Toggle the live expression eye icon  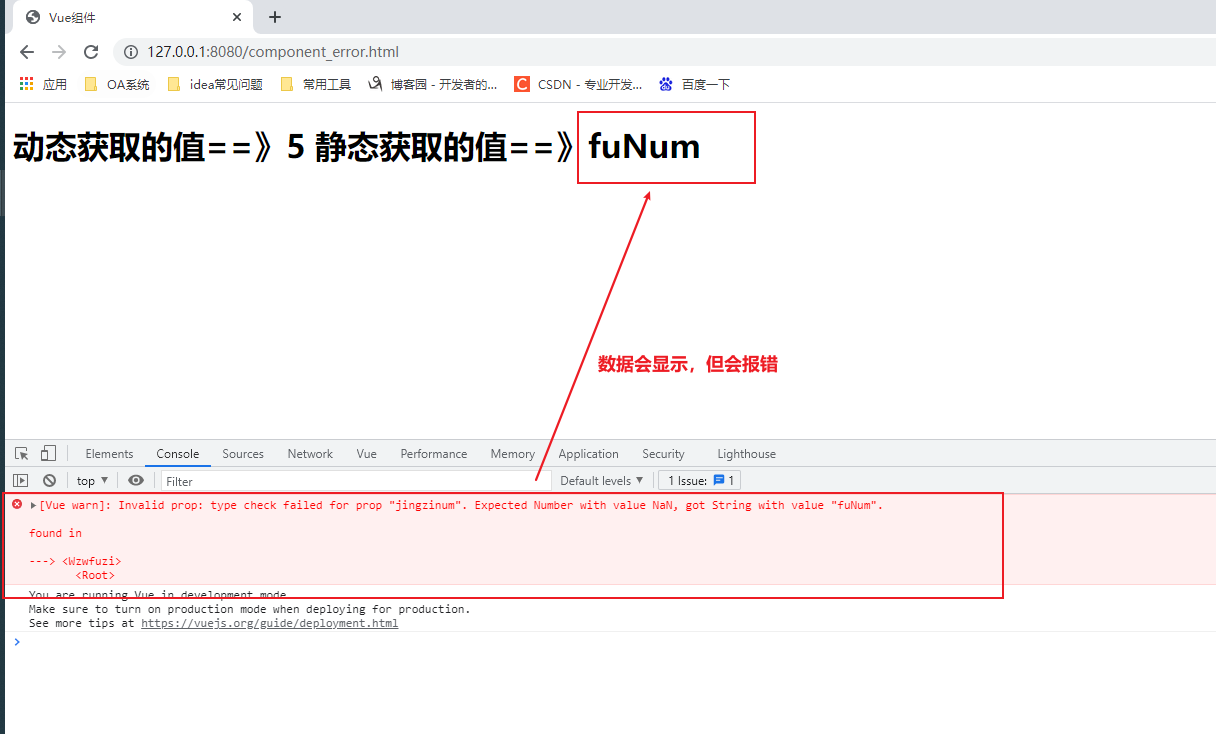pos(136,480)
